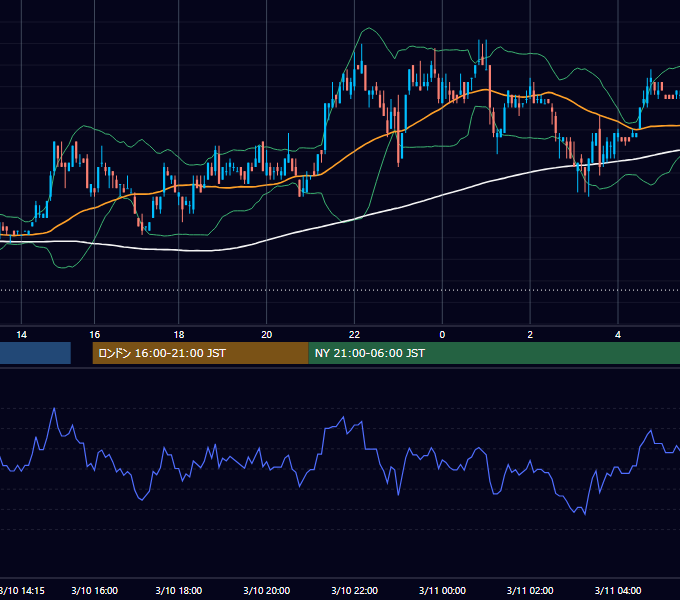The height and width of the screenshot is (600, 680).
Task: Click the 3/11 02:00 time label
Action: pyautogui.click(x=530, y=590)
